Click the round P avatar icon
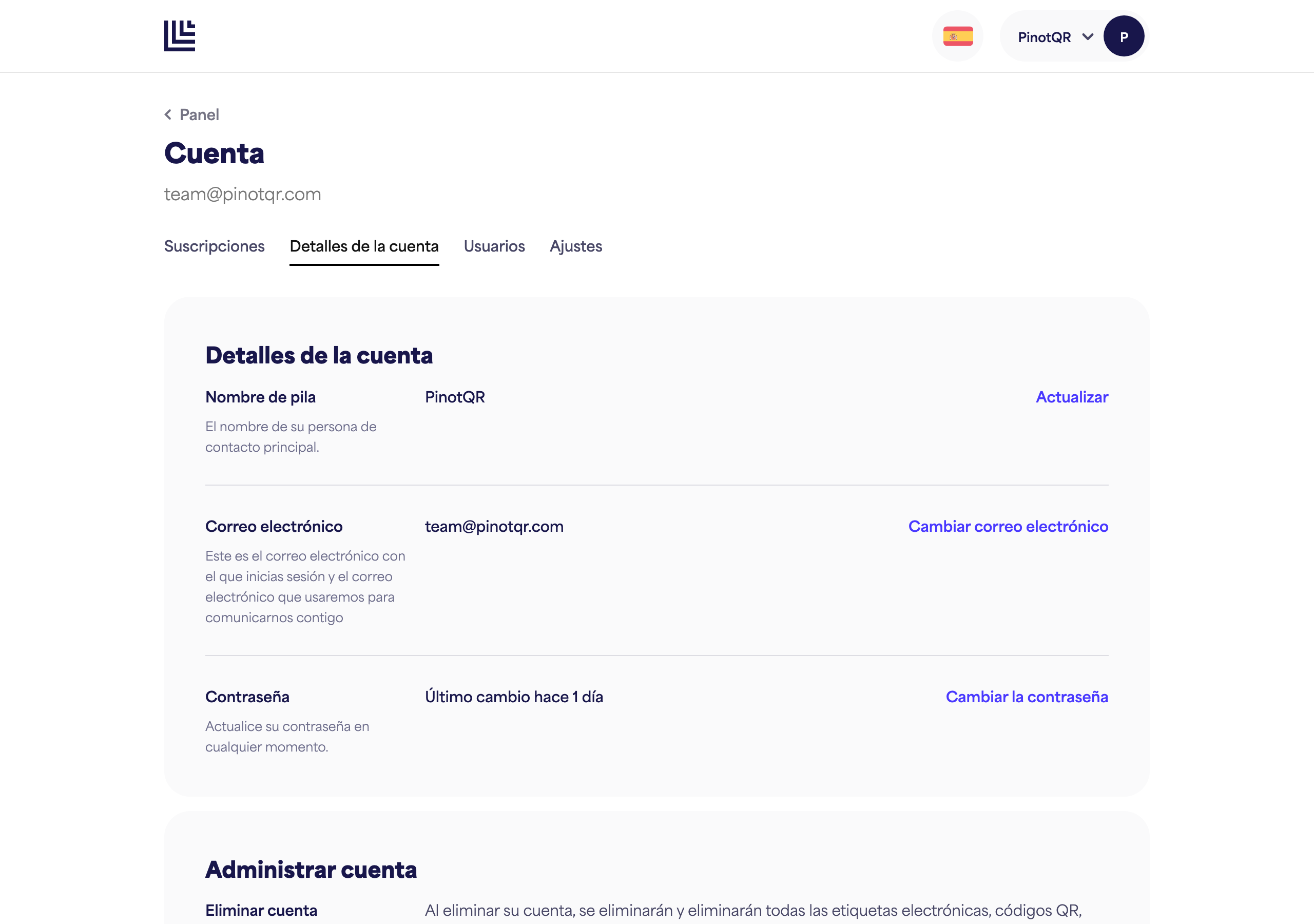The height and width of the screenshot is (924, 1314). pyautogui.click(x=1124, y=36)
